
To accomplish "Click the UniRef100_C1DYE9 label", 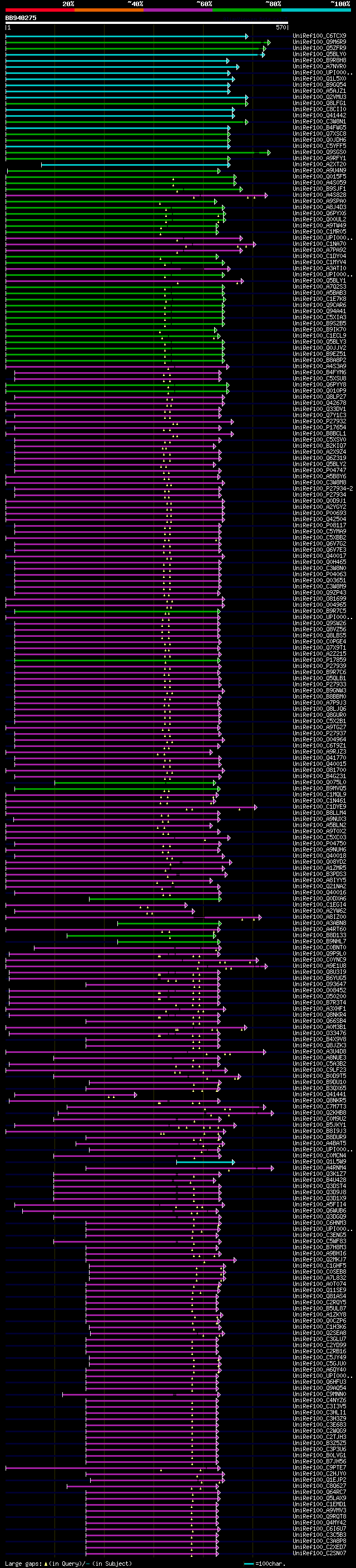I will 319,807.
